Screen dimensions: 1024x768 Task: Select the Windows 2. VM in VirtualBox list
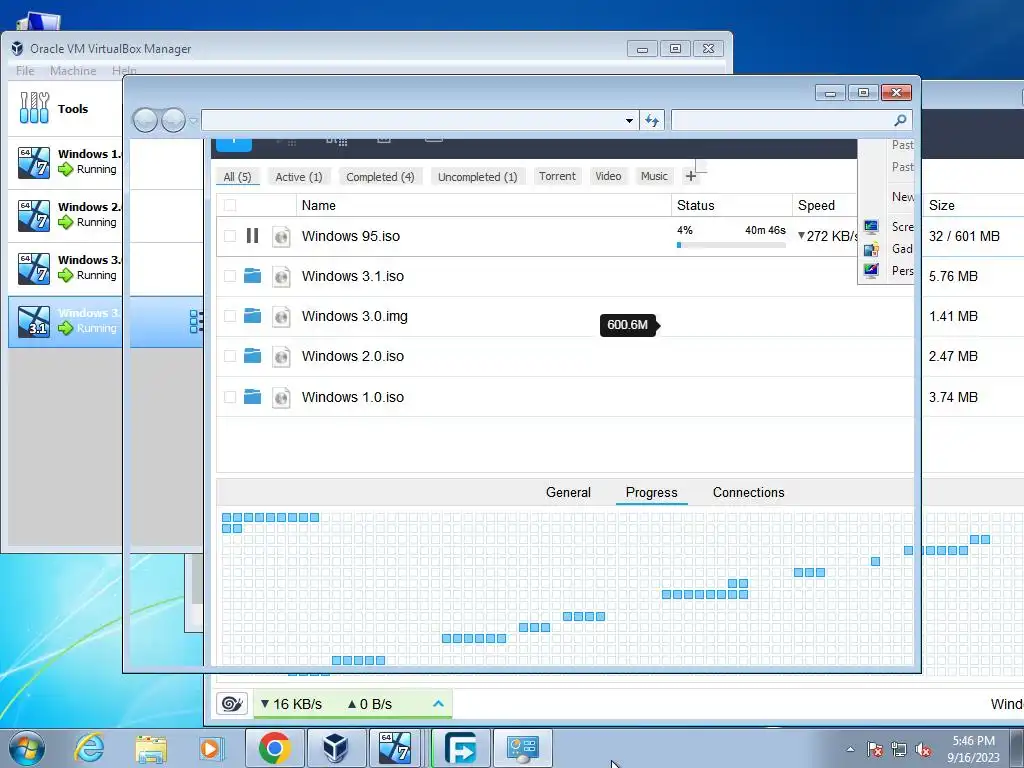pos(65,216)
